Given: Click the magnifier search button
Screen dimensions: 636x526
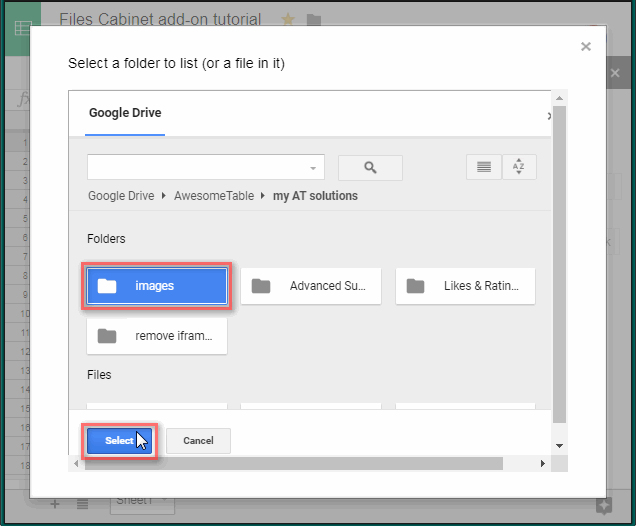Looking at the screenshot, I should coord(370,168).
